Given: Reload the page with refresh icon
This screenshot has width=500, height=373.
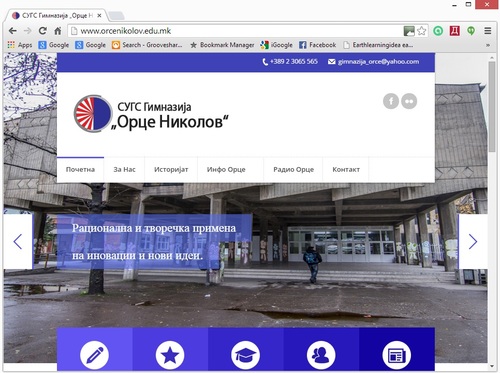Looking at the screenshot, I should click(x=42, y=31).
